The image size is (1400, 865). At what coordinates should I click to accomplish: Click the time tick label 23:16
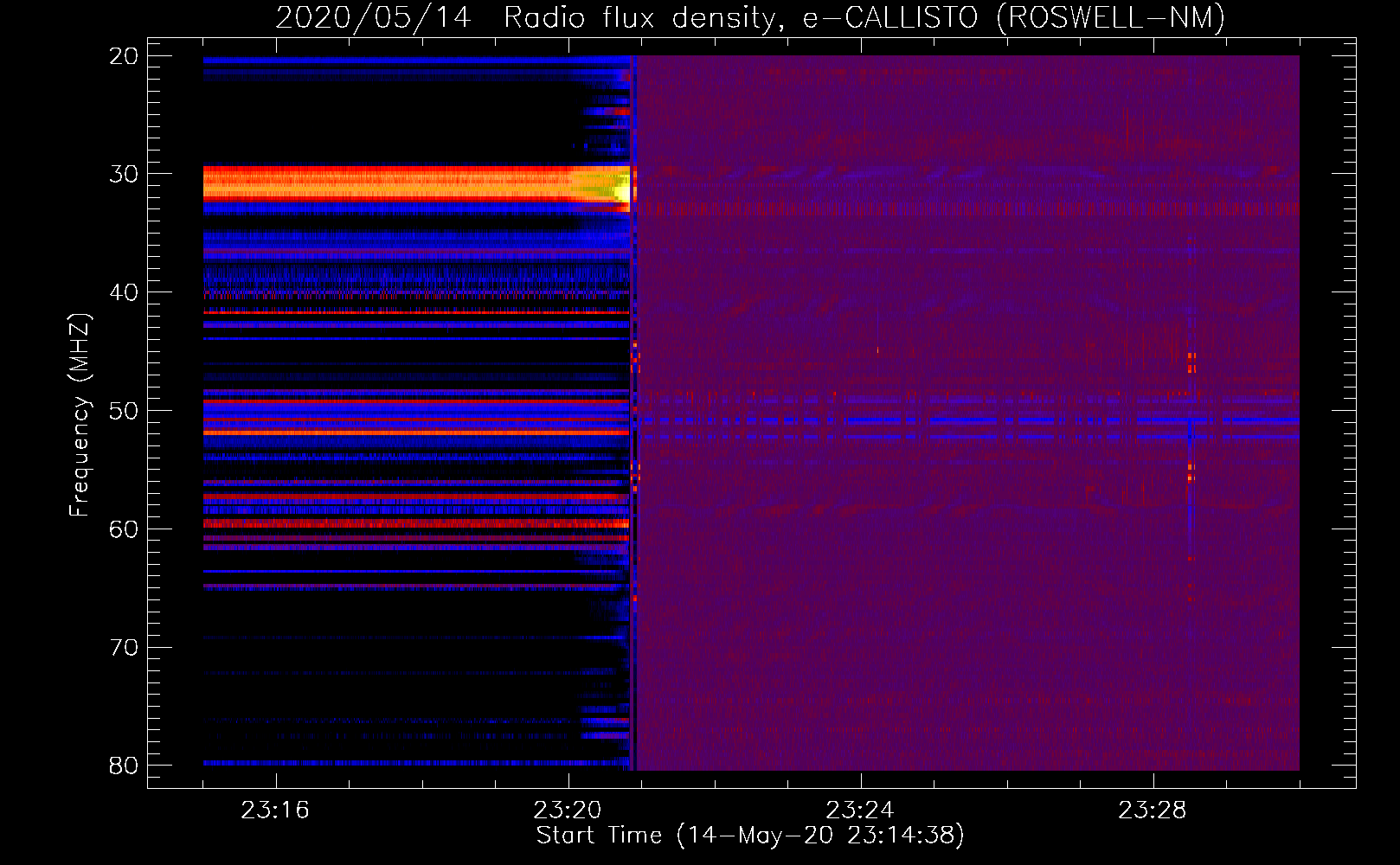coord(275,811)
